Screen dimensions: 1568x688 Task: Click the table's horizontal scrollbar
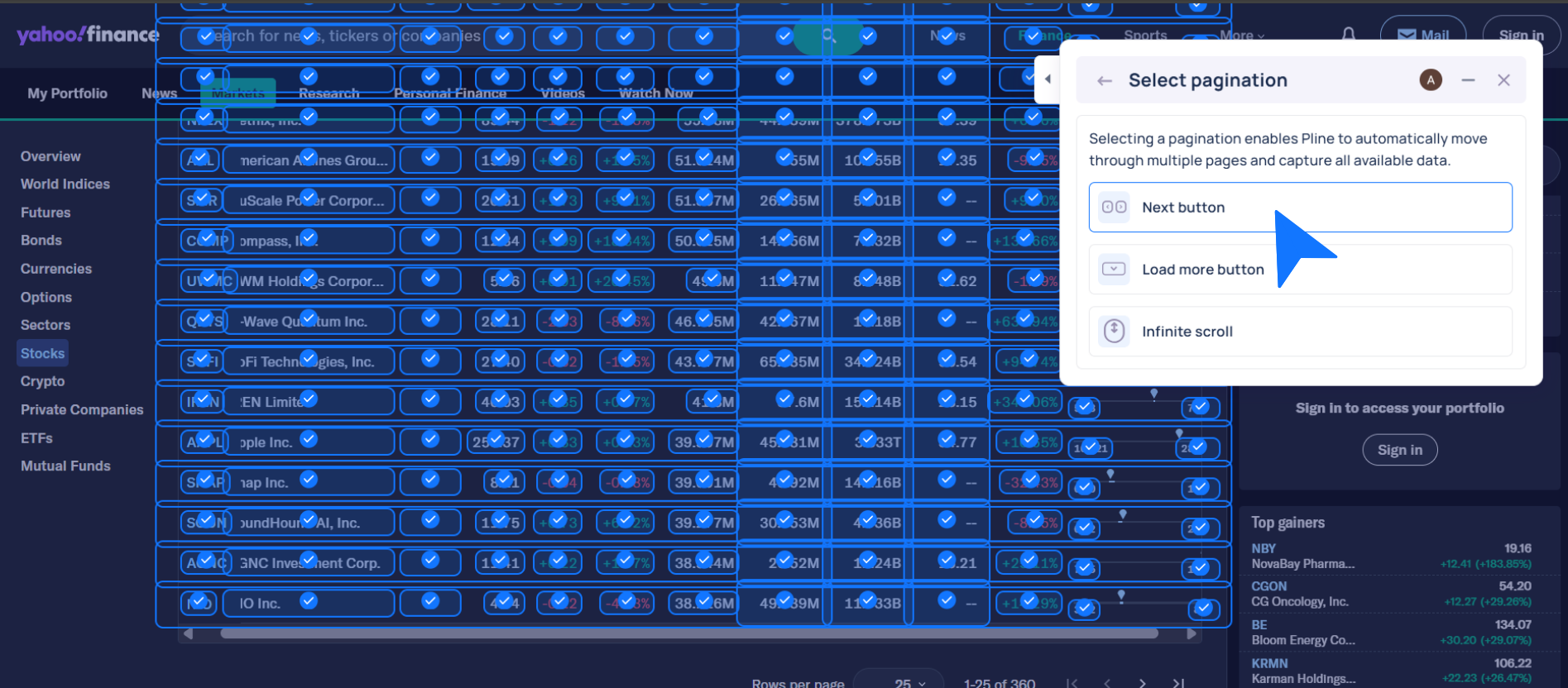click(x=688, y=634)
